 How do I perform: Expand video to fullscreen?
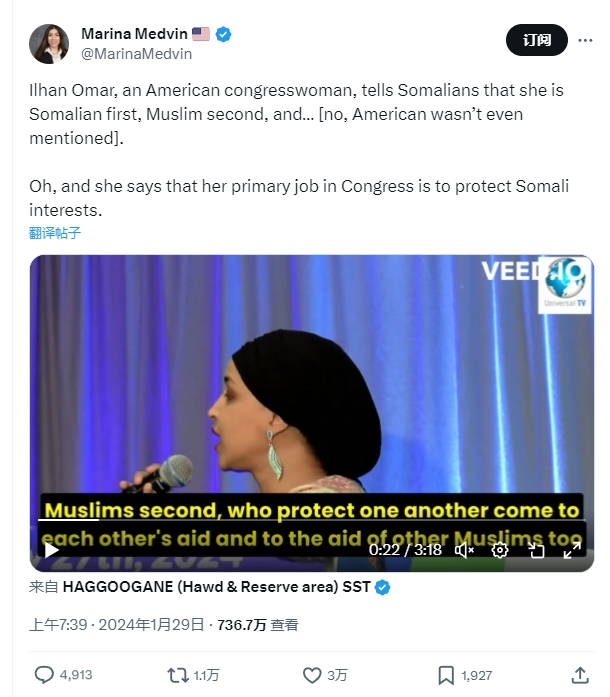572,550
